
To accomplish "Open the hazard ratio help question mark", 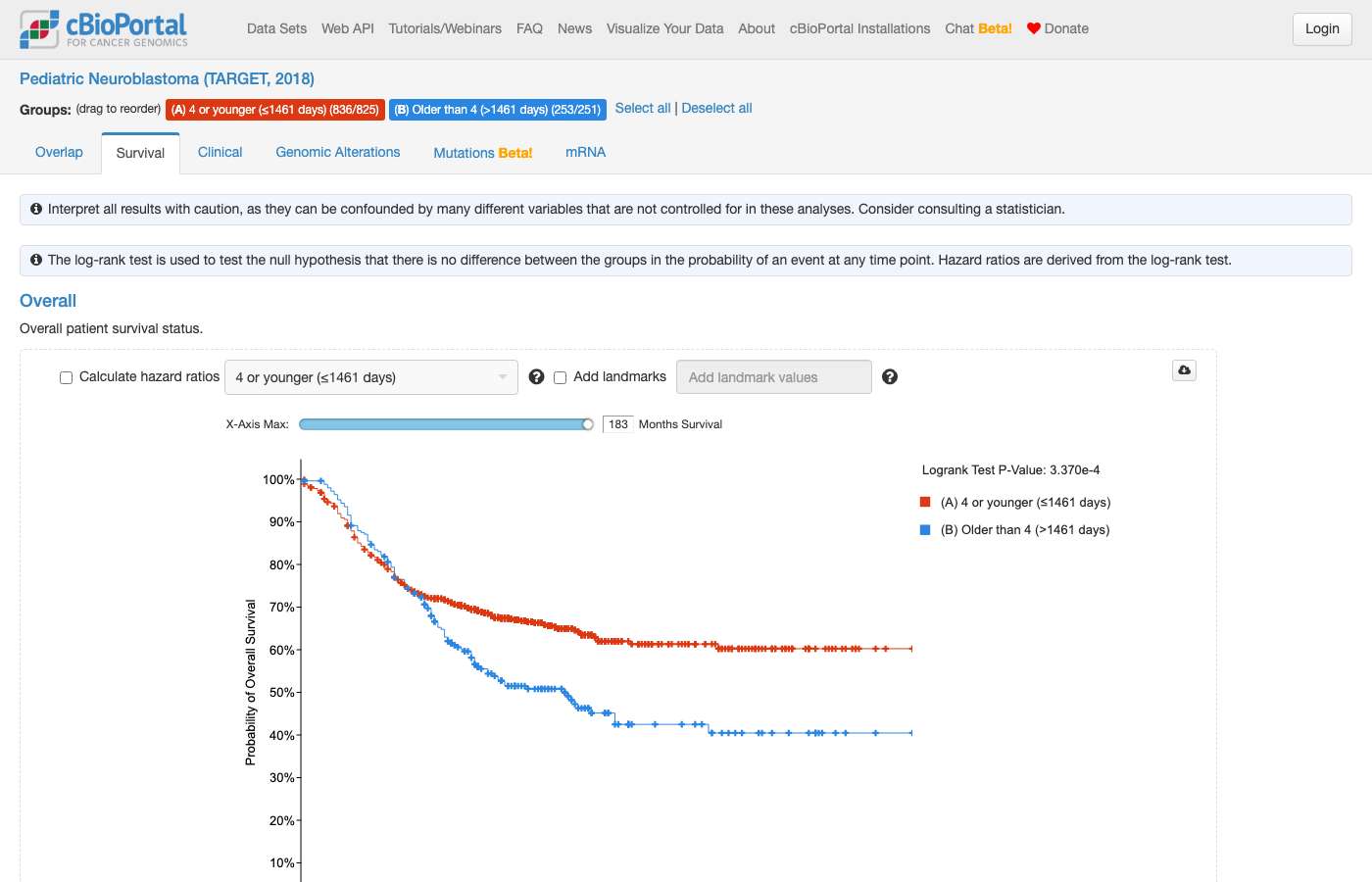I will (536, 377).
